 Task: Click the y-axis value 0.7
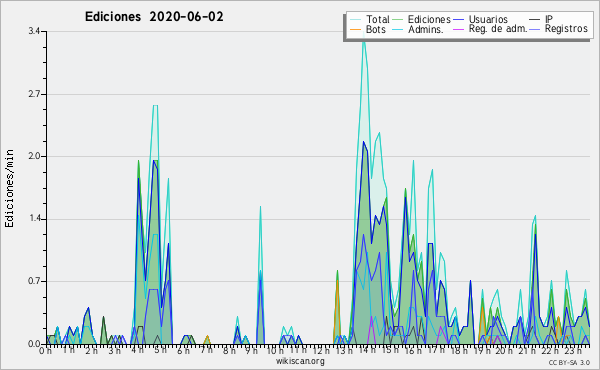pos(34,281)
